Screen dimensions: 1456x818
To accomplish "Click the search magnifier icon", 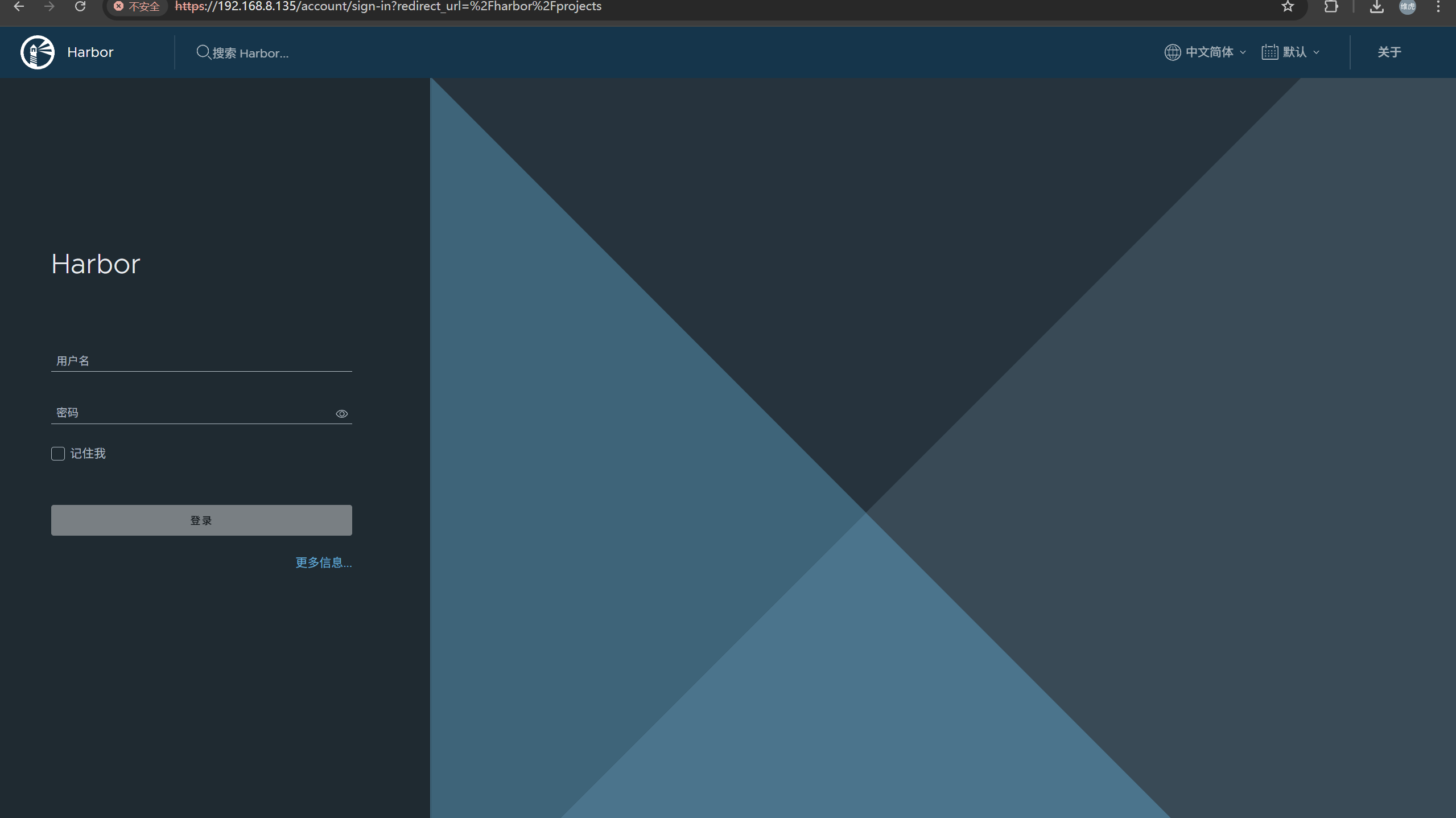I will (203, 52).
